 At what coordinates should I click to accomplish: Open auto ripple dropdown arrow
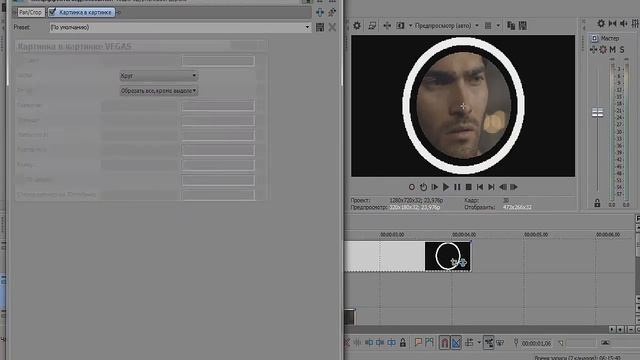[x=479, y=343]
